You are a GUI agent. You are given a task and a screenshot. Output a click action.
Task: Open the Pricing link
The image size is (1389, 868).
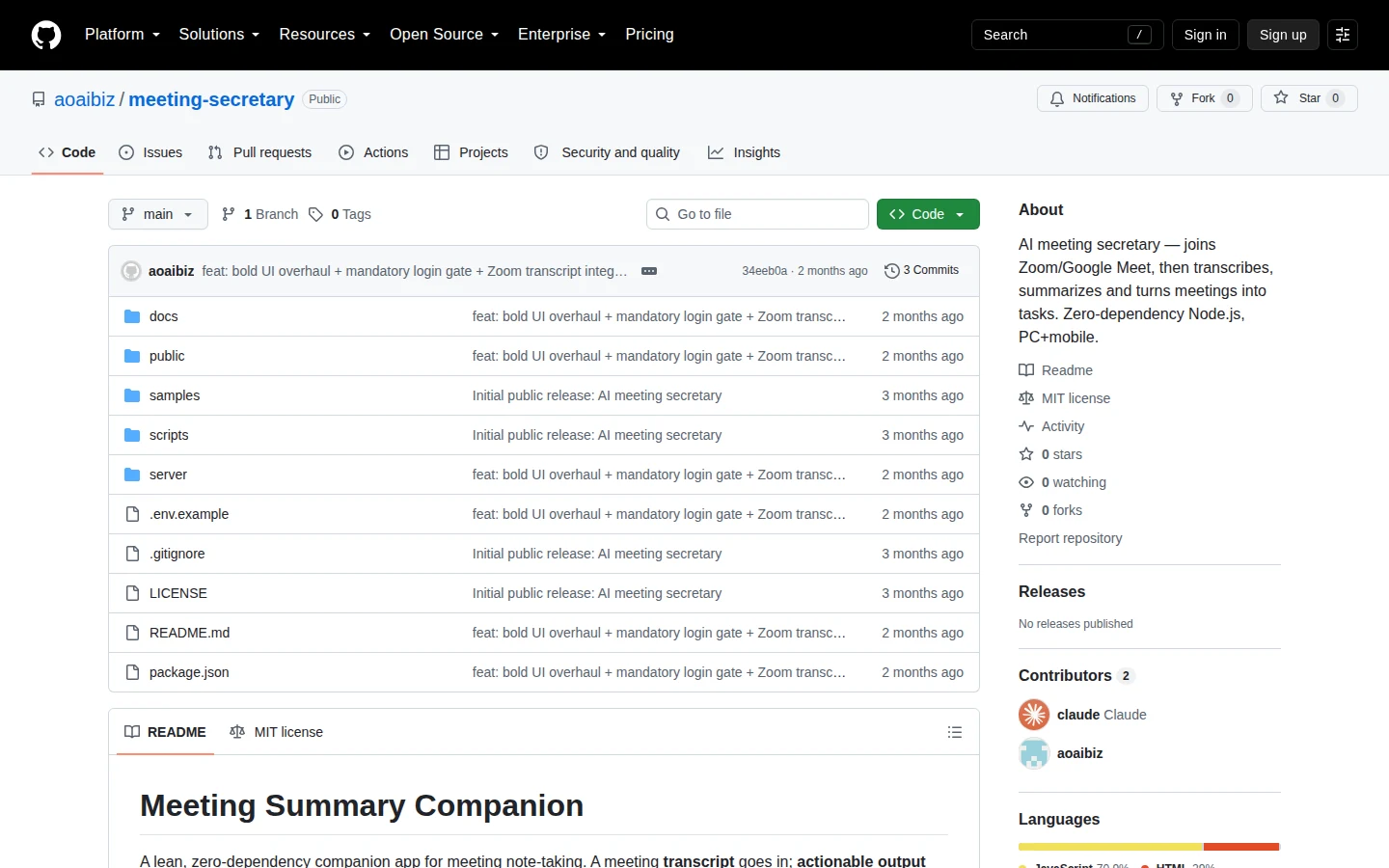pos(649,35)
